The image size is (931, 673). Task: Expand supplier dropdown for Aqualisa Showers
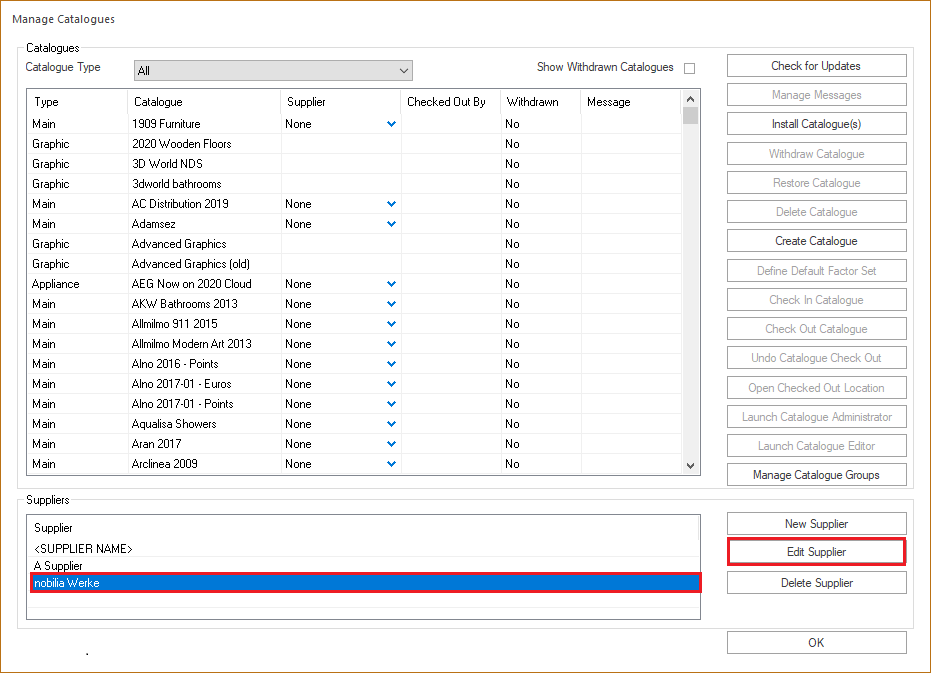391,424
